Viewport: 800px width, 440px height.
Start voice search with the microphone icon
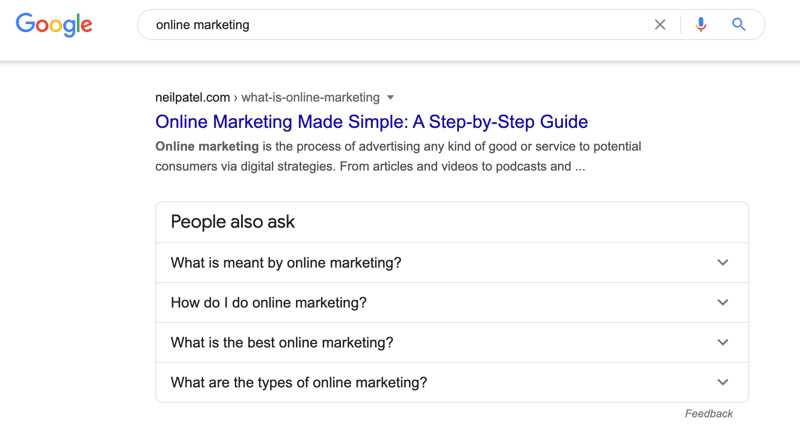[x=701, y=25]
